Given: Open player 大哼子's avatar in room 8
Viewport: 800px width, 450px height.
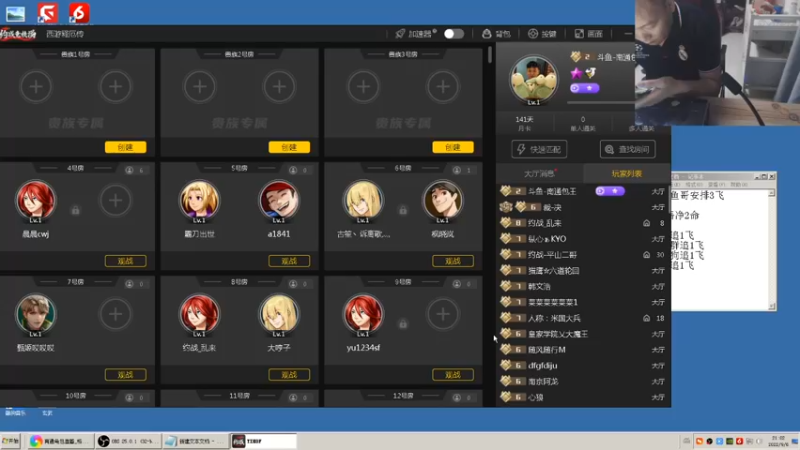Looking at the screenshot, I should pyautogui.click(x=279, y=314).
